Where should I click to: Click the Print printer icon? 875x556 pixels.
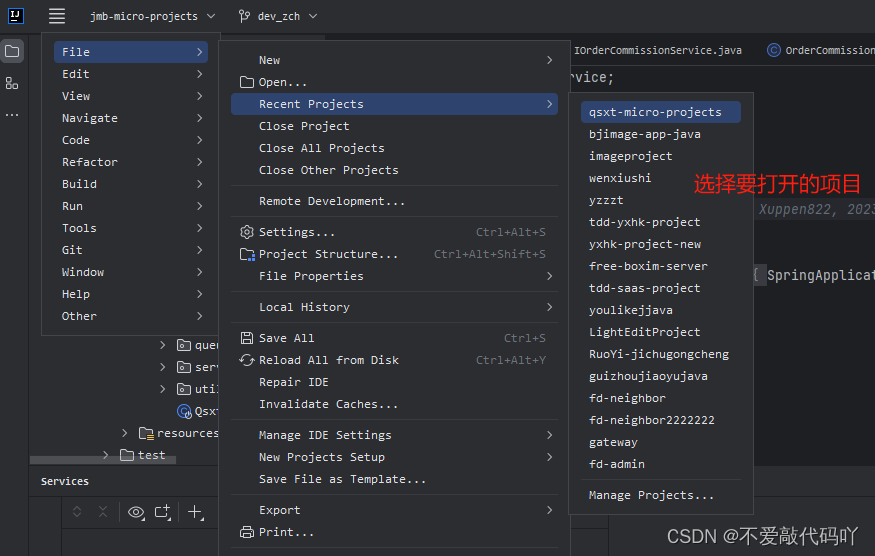coord(247,532)
